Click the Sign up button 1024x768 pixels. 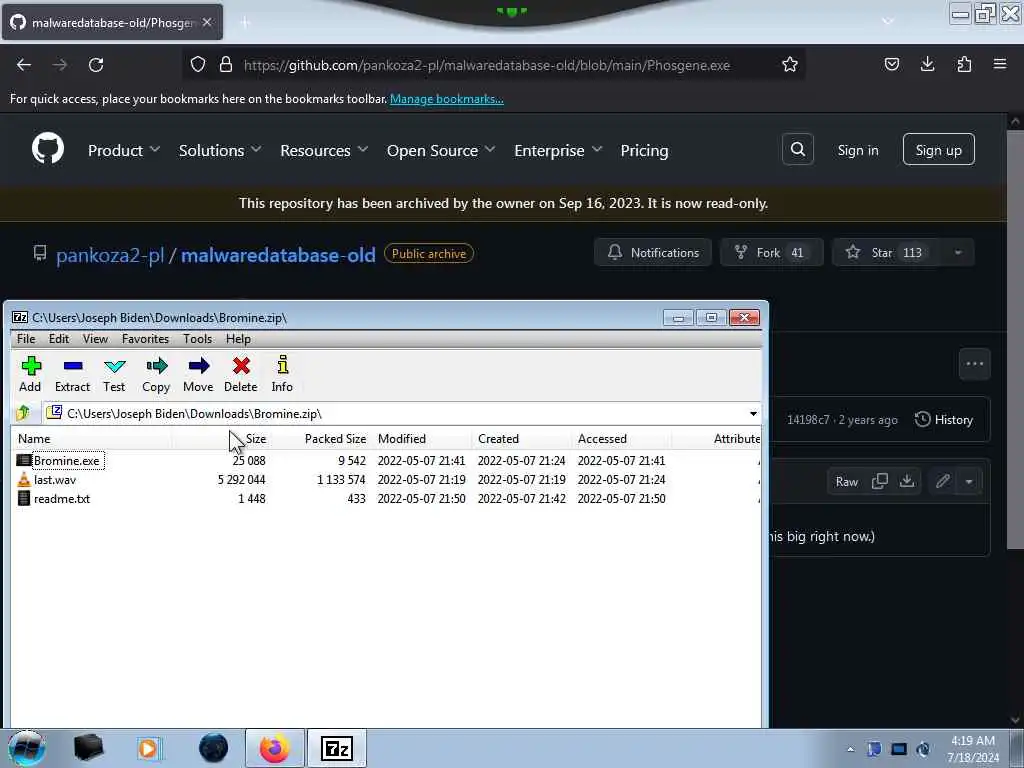click(x=938, y=150)
